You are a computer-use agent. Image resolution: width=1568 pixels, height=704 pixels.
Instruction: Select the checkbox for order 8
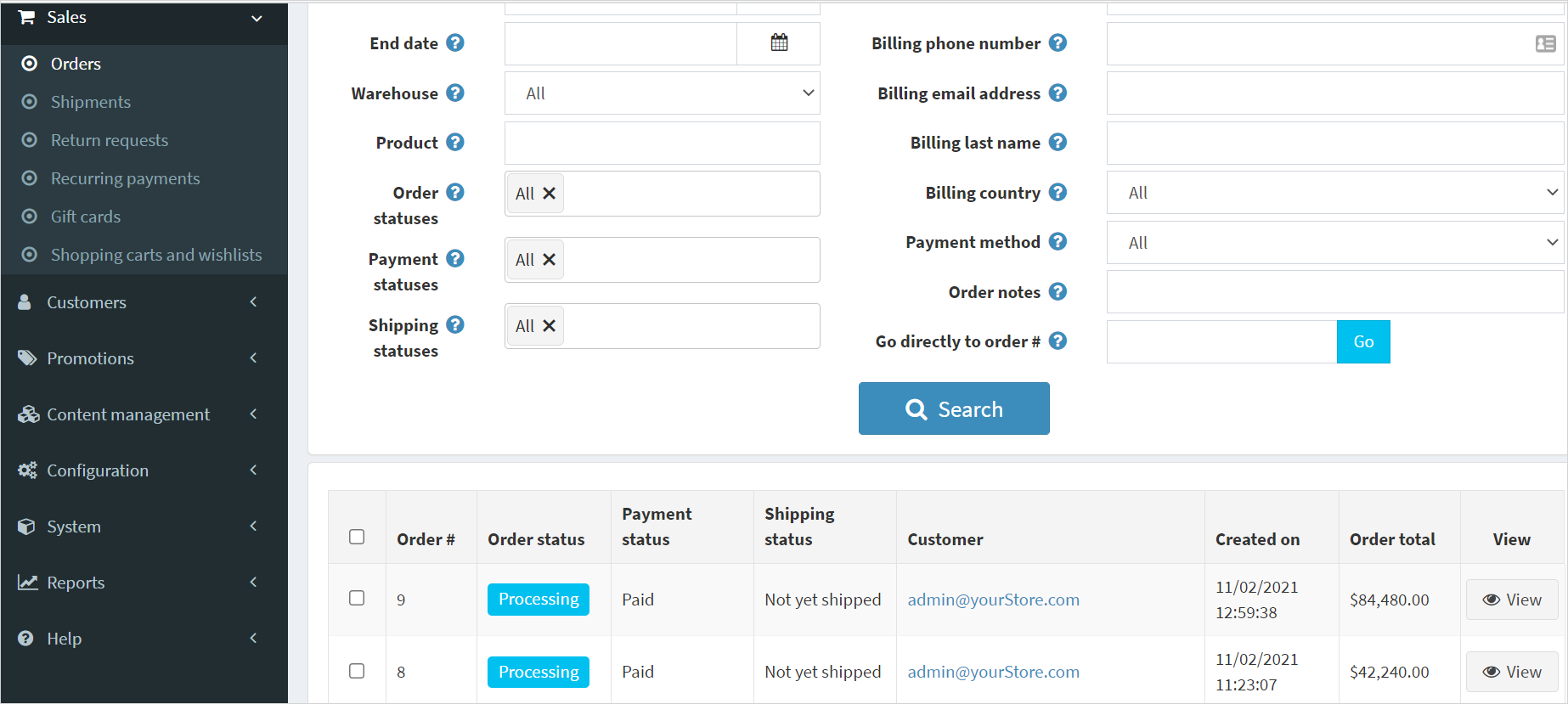[357, 671]
